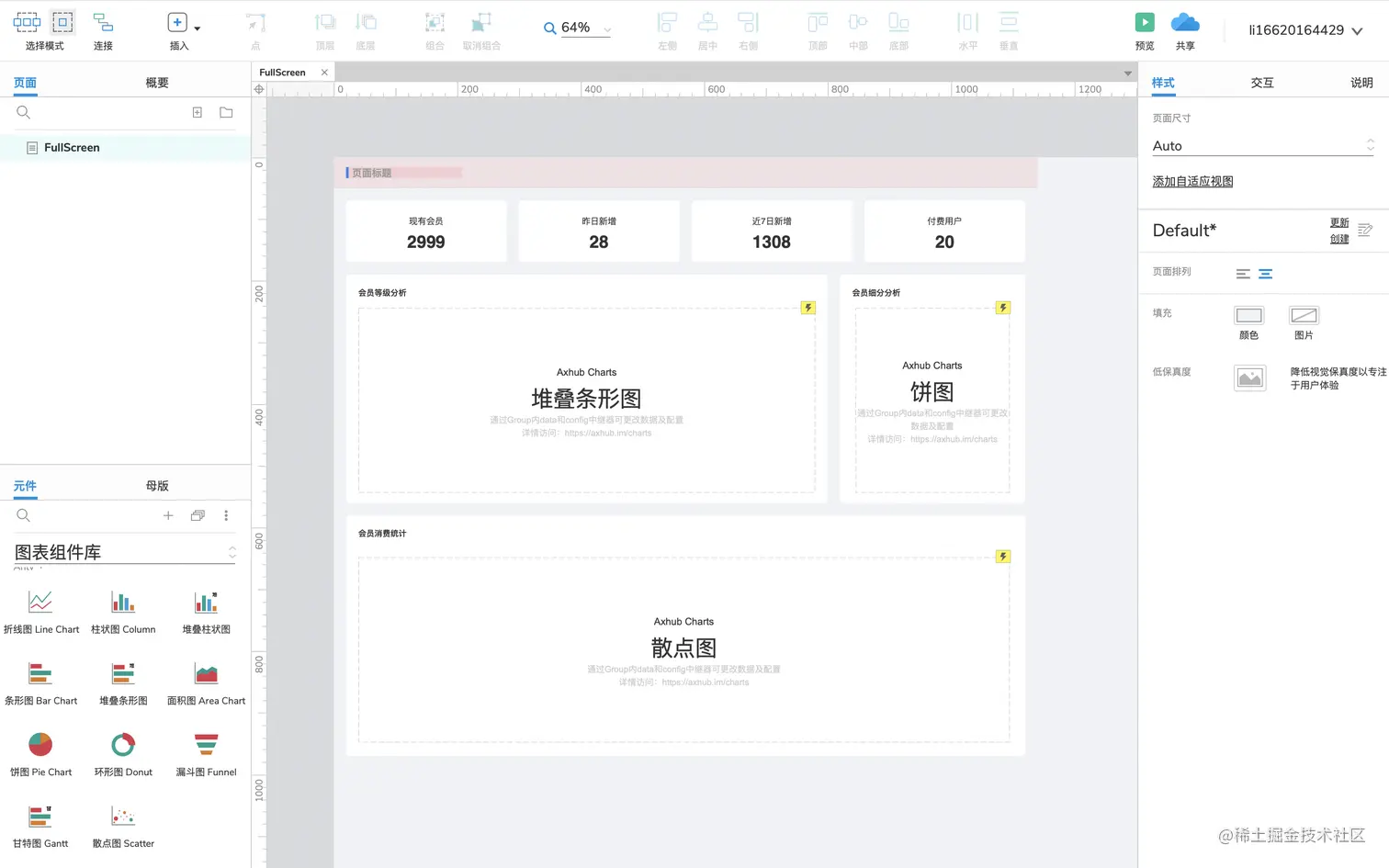Click the Align Left (左侧) icon
Screen dimensions: 1389x868
(668, 23)
